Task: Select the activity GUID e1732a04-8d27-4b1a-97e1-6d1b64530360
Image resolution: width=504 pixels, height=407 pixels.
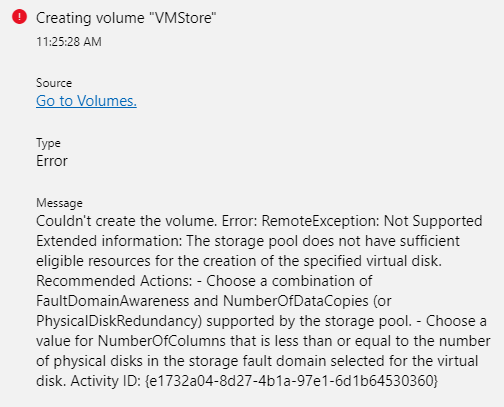Action: point(291,381)
